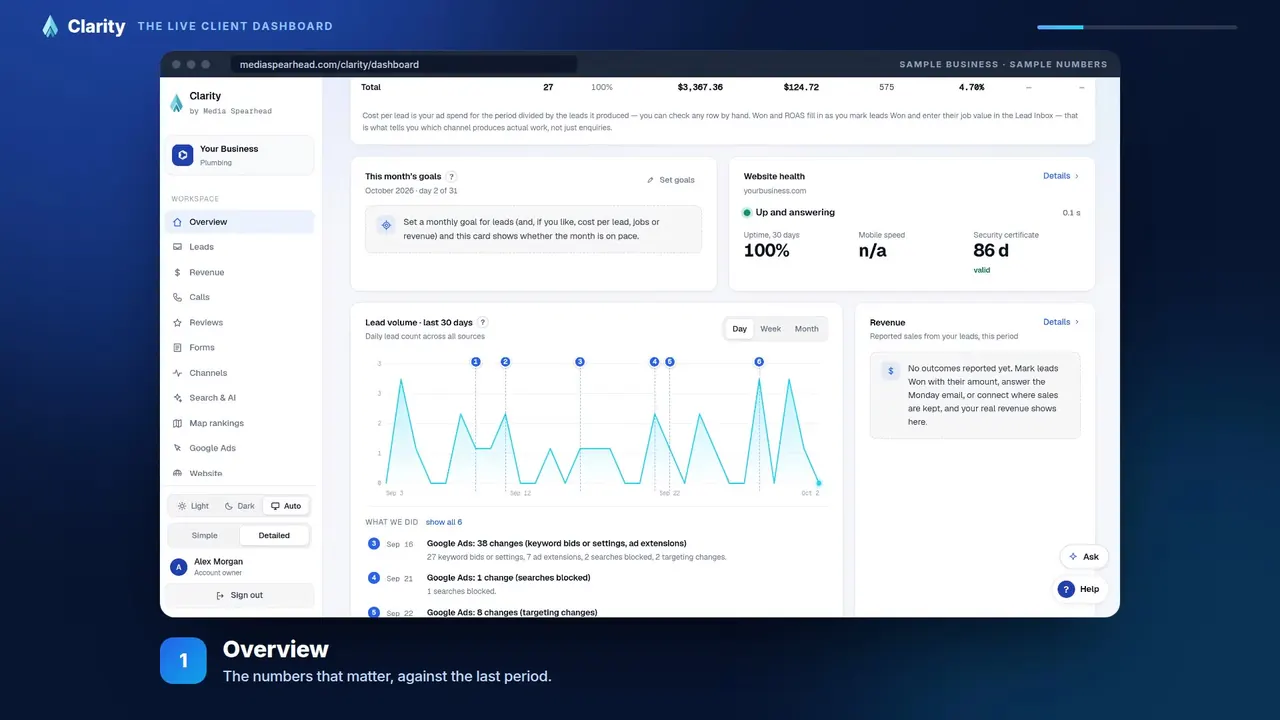Select the Auto theme option
The image size is (1280, 720).
[286, 506]
